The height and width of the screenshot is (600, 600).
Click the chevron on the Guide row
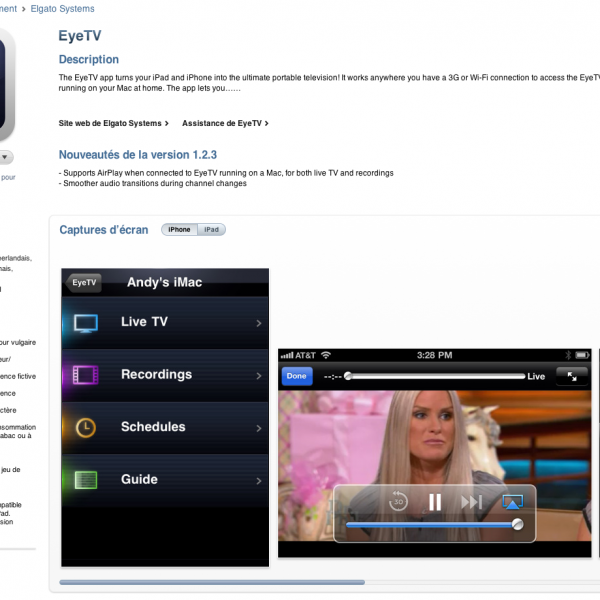pos(259,480)
